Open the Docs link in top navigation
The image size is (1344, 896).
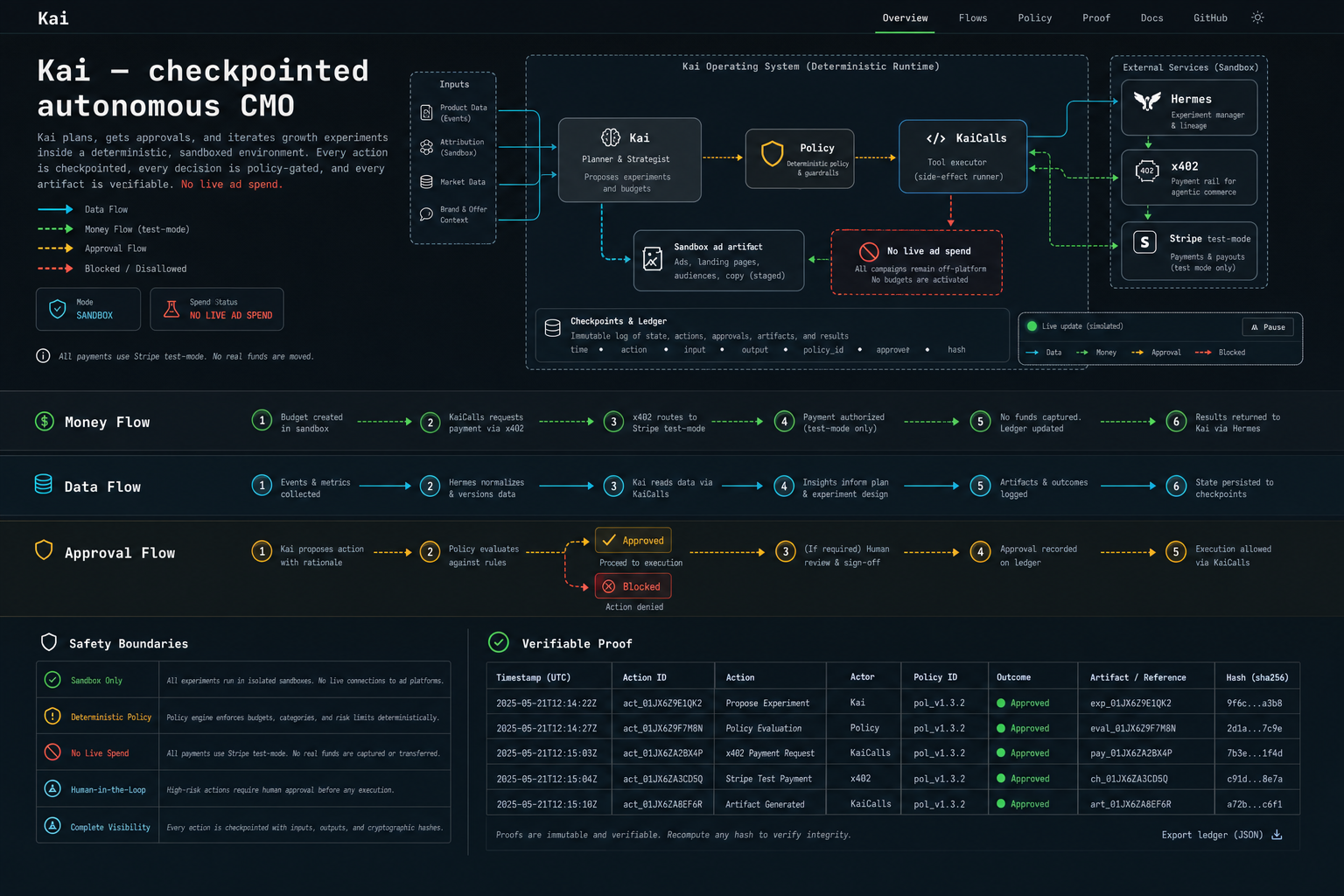click(x=1152, y=17)
